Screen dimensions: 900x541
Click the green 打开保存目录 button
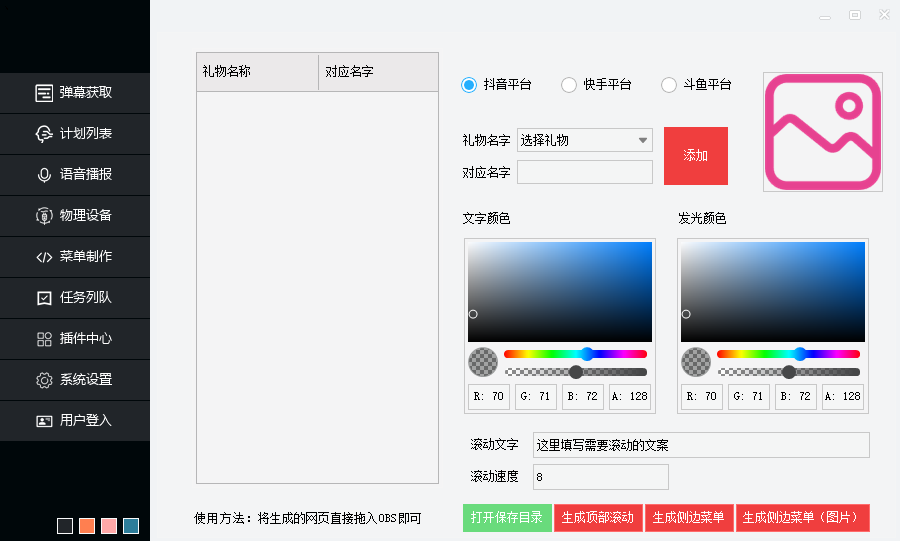[x=507, y=518]
